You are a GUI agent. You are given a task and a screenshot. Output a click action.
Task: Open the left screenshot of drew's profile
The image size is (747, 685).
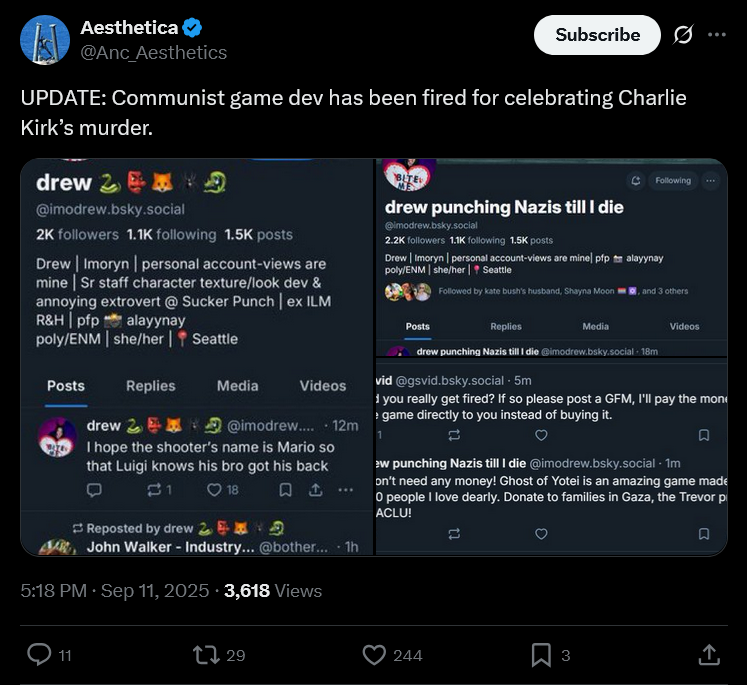coord(197,357)
